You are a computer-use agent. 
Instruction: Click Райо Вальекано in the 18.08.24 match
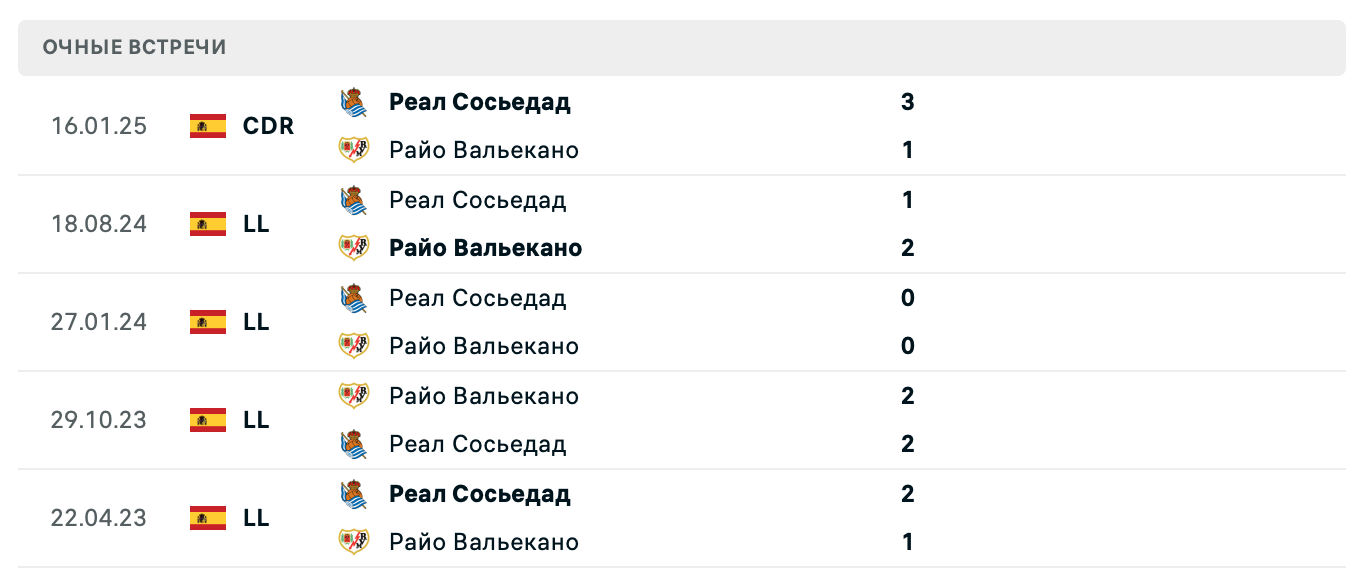484,247
